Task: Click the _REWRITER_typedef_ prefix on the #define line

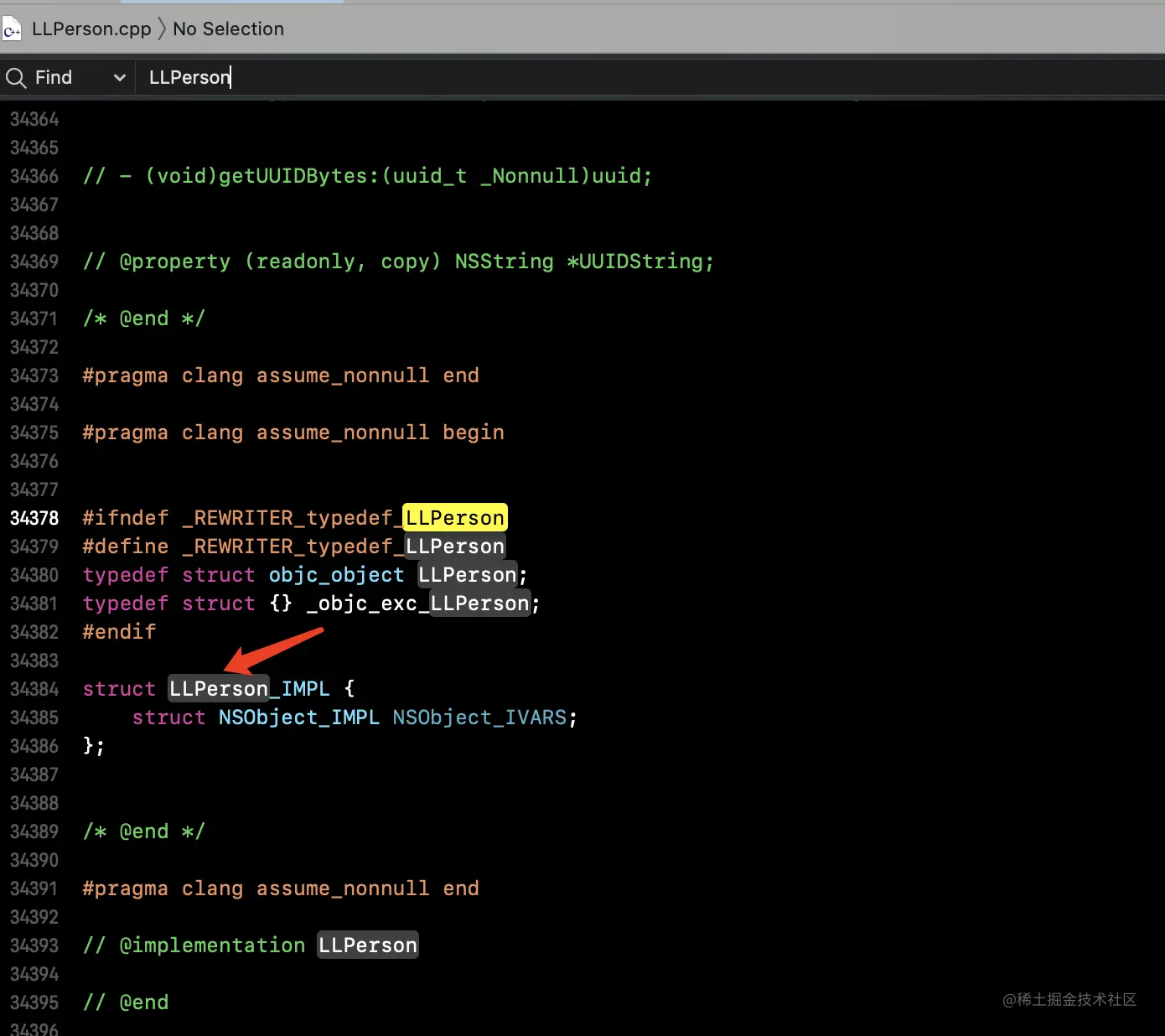Action: [293, 546]
